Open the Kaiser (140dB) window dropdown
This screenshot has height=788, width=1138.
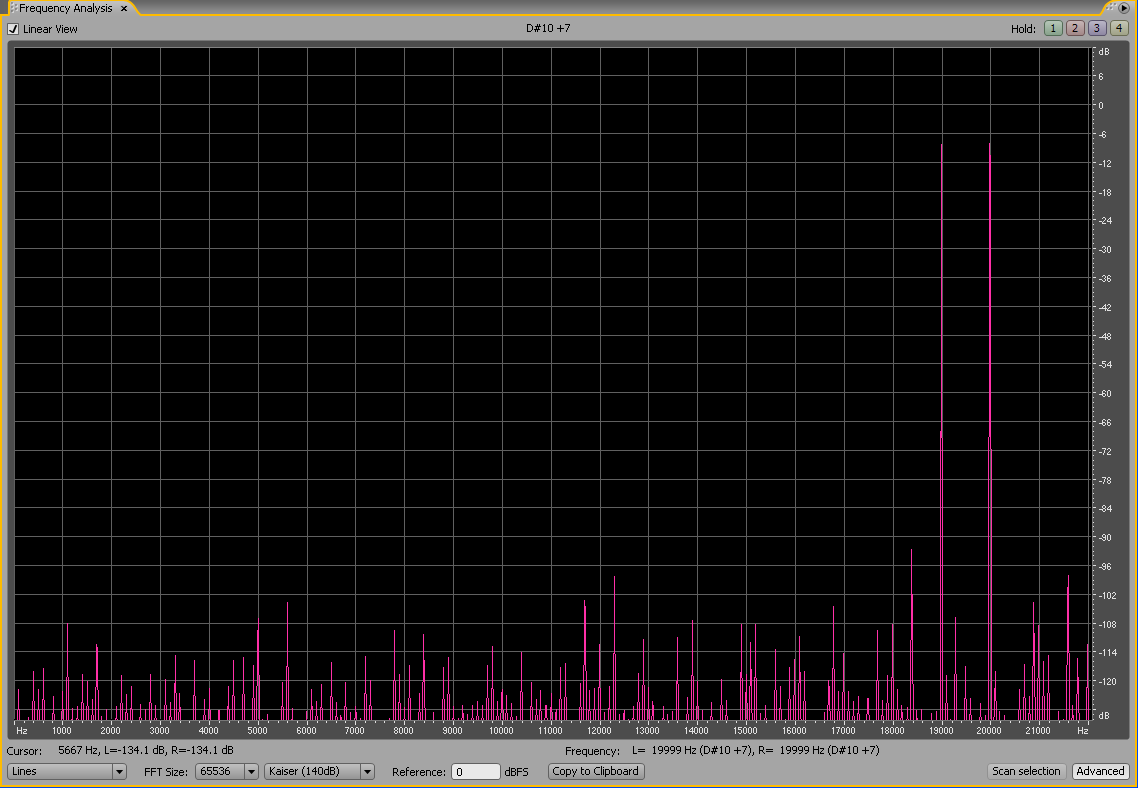319,771
